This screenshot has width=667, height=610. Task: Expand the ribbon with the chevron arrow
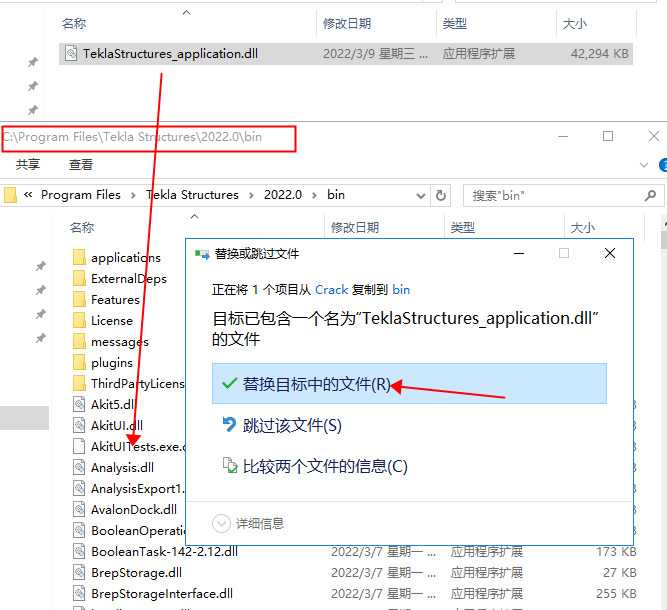pos(644,165)
